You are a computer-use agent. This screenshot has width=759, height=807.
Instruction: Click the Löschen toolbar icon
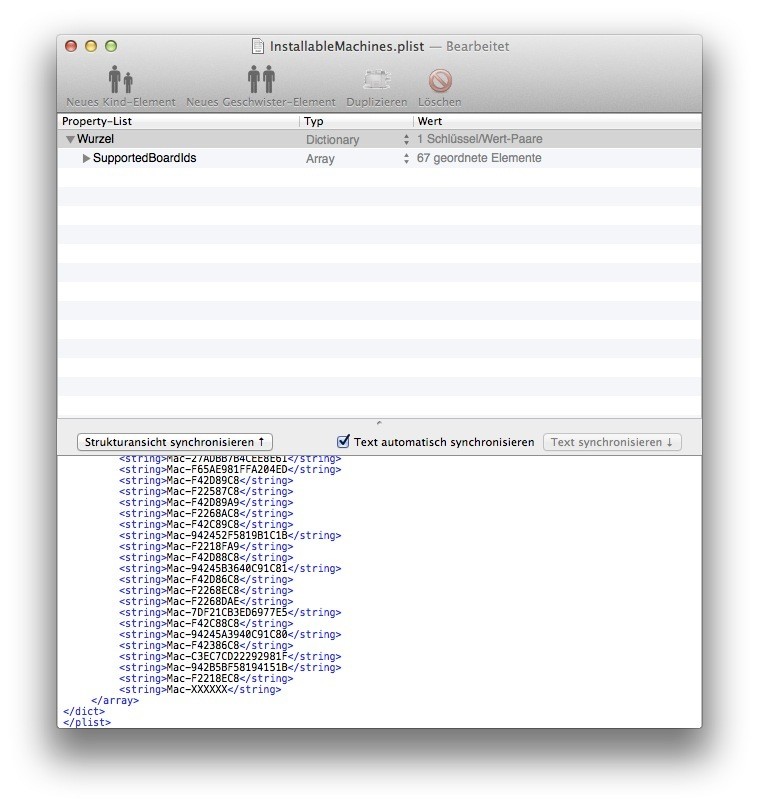(x=440, y=80)
